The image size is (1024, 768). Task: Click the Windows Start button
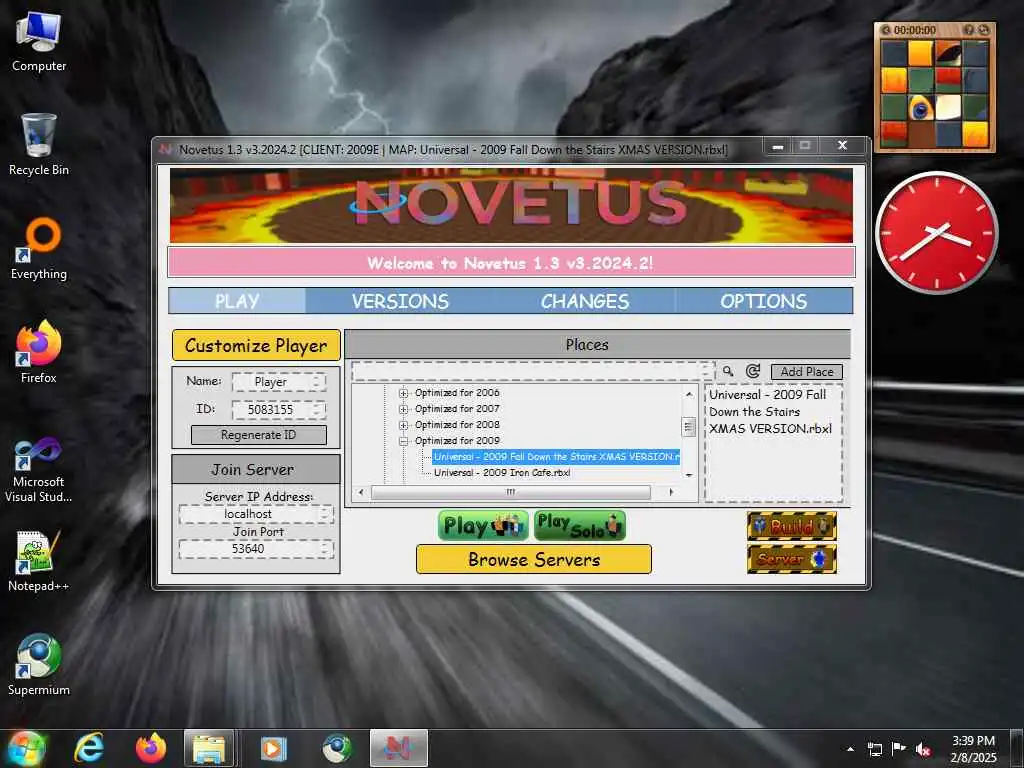pyautogui.click(x=26, y=748)
